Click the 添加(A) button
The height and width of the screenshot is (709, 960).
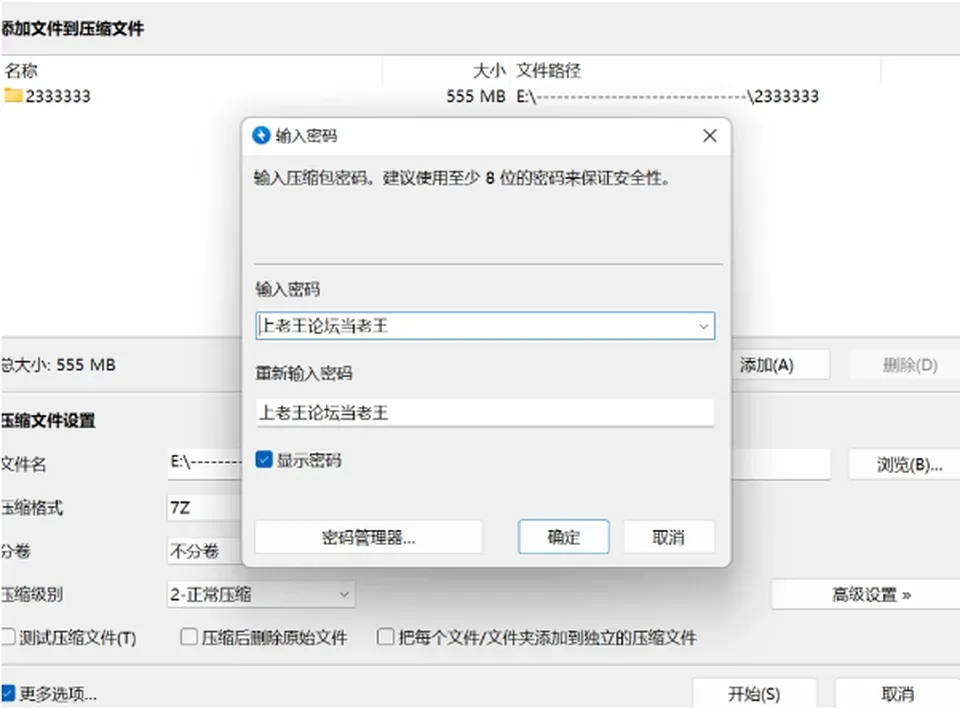[781, 365]
